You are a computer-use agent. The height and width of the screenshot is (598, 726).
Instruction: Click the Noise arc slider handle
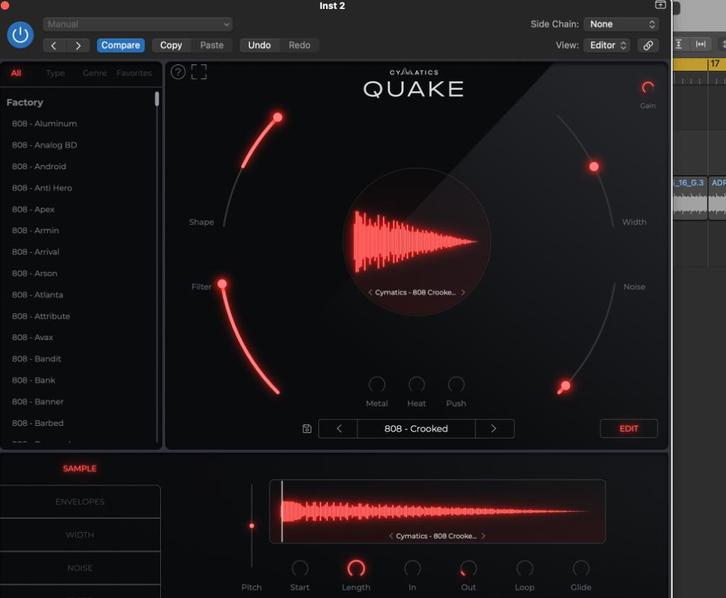pyautogui.click(x=565, y=386)
